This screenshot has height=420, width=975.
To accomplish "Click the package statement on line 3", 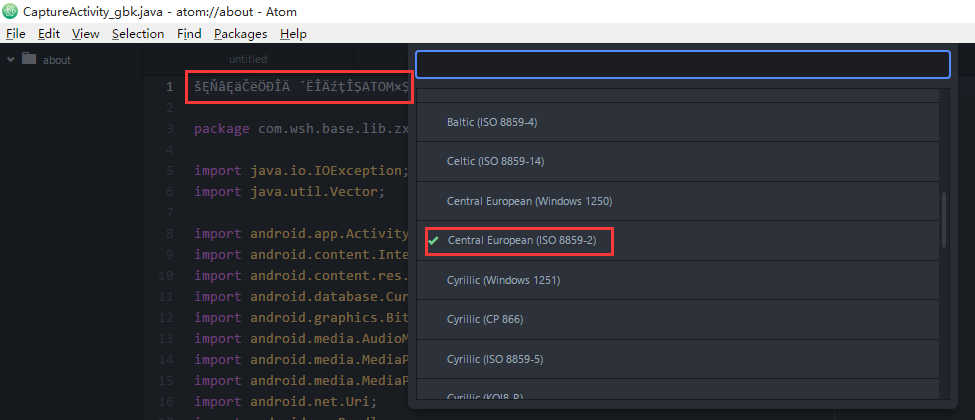I will click(x=302, y=129).
